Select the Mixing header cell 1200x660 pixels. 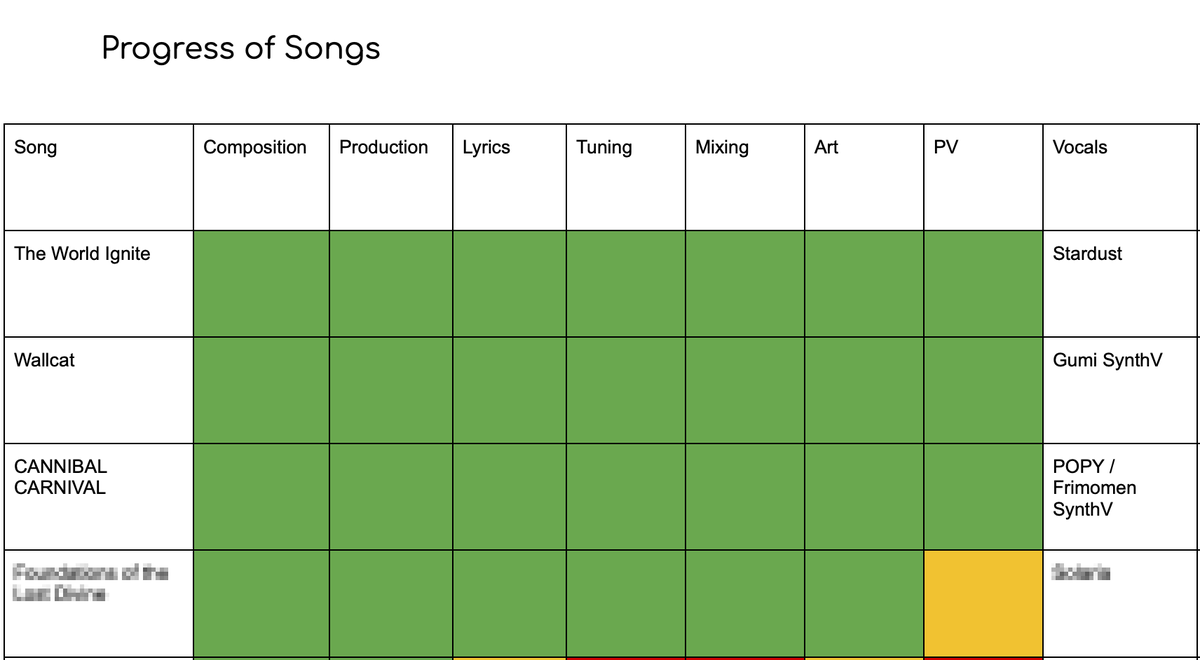[745, 177]
